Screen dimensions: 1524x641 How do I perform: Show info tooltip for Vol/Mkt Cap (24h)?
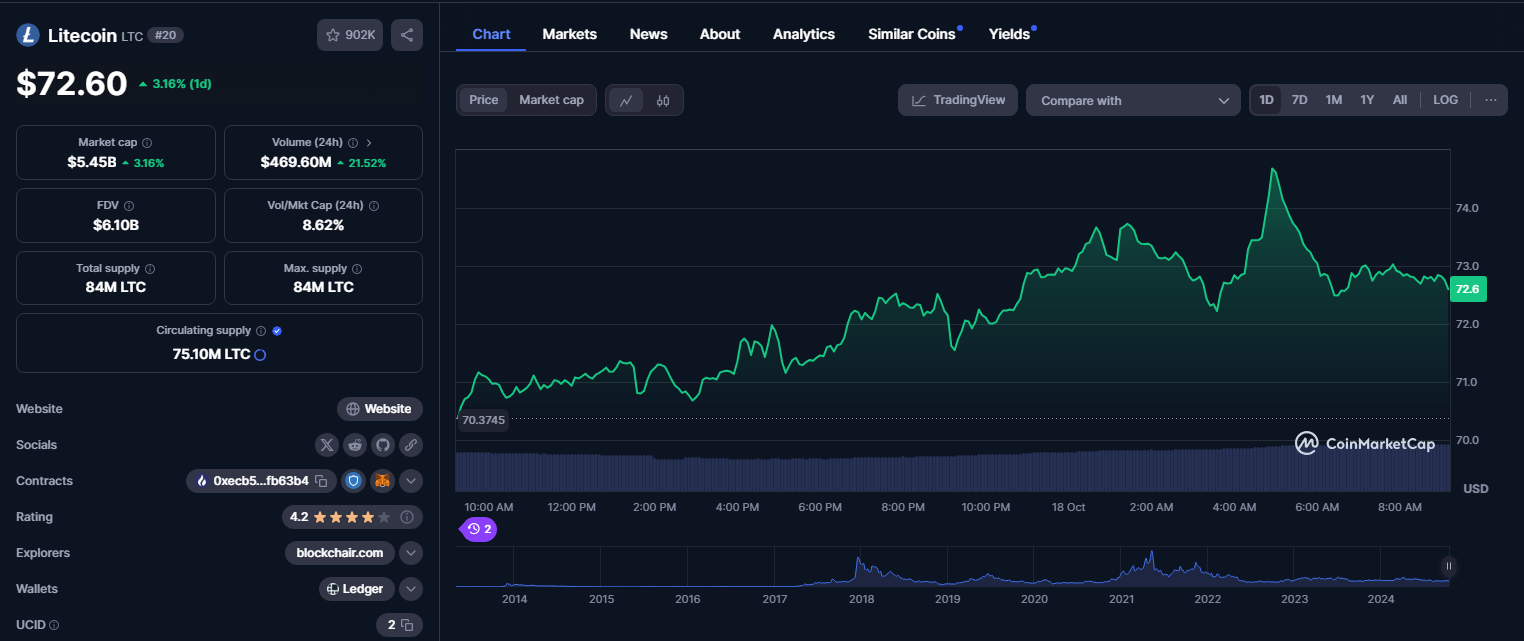coord(374,206)
